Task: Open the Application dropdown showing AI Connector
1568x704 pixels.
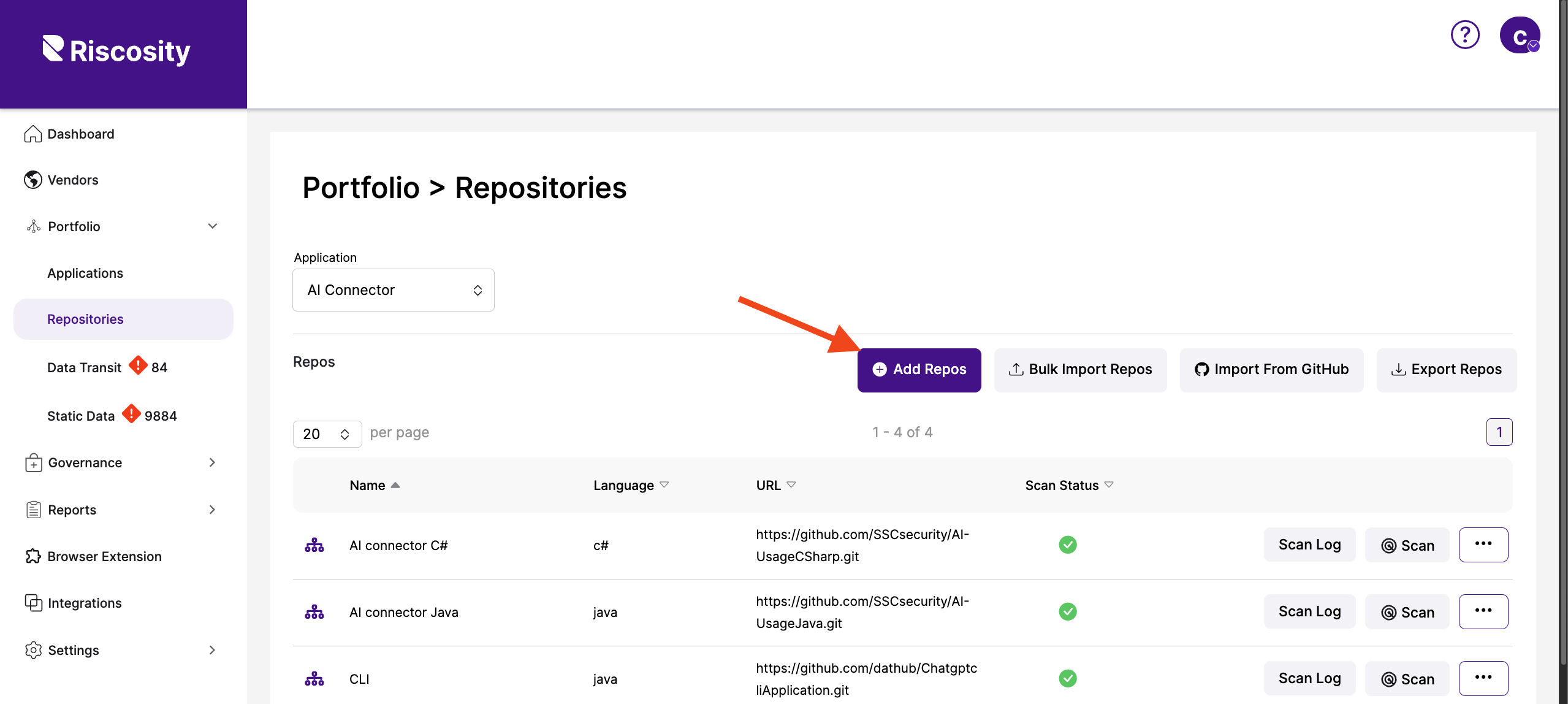Action: coord(394,290)
